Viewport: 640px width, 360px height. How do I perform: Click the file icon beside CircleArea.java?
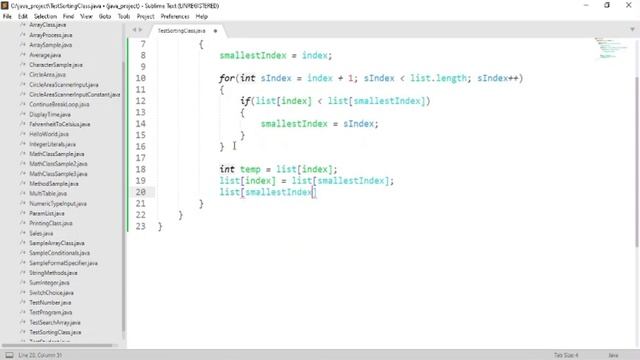(23, 75)
